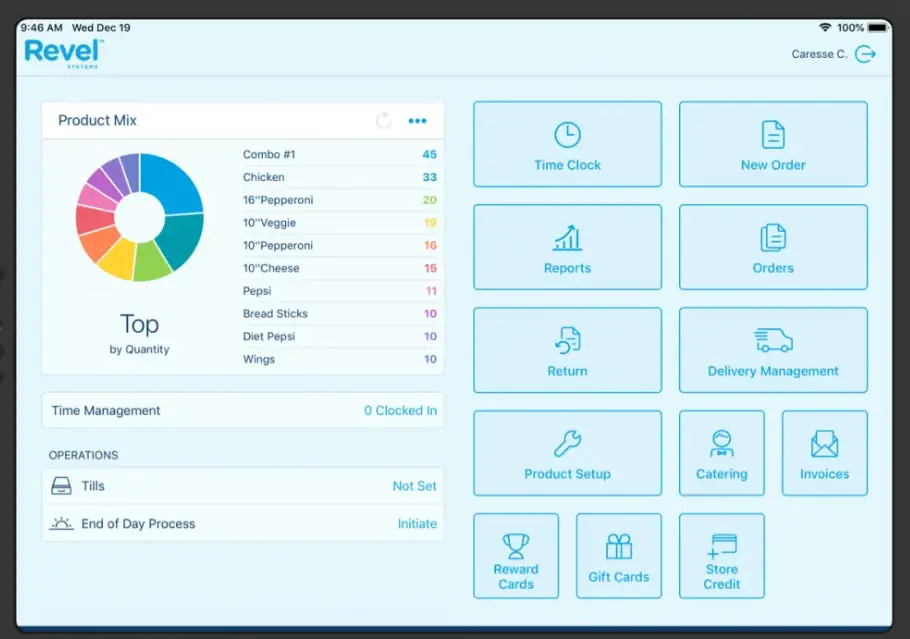
Task: Open Reward Cards trophy tile
Action: 516,556
